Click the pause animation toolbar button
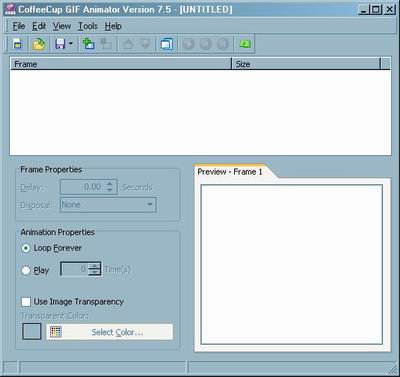Screen dimensions: 400x377 tap(206, 44)
